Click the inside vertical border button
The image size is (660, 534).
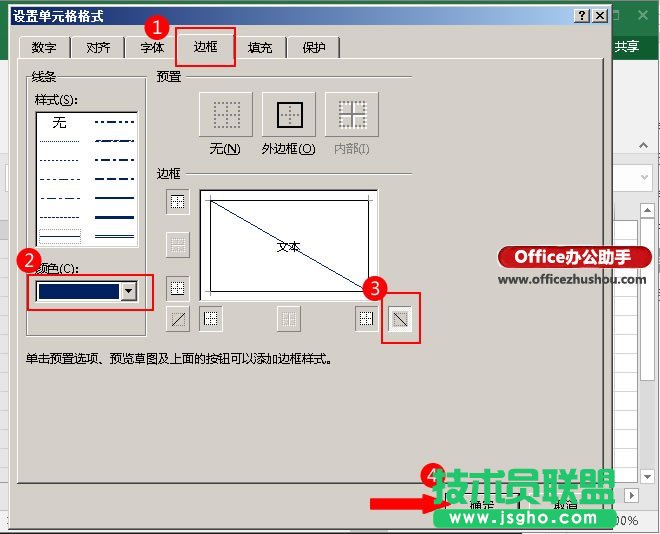[289, 319]
